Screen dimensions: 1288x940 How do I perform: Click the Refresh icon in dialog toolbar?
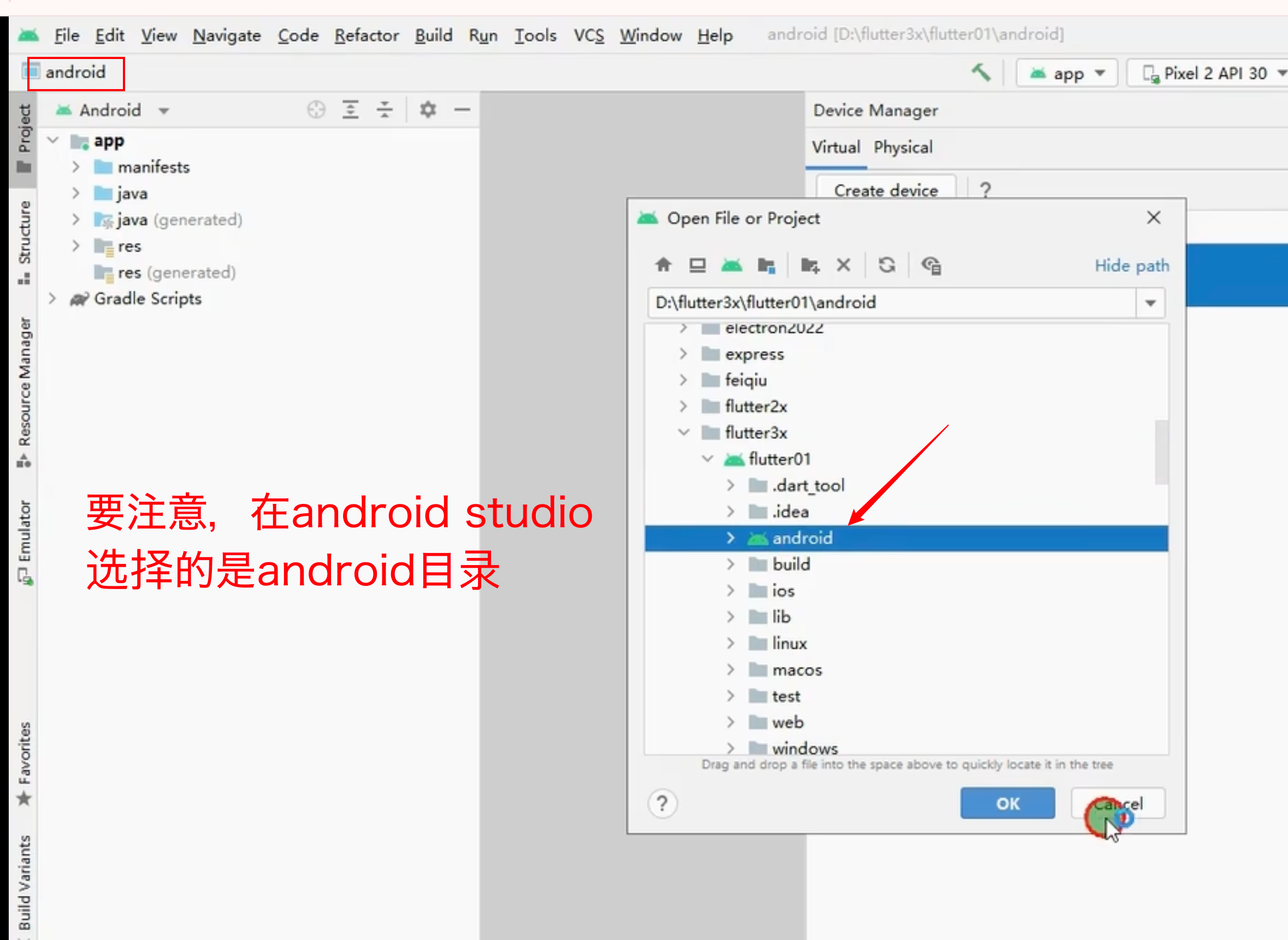pyautogui.click(x=887, y=265)
